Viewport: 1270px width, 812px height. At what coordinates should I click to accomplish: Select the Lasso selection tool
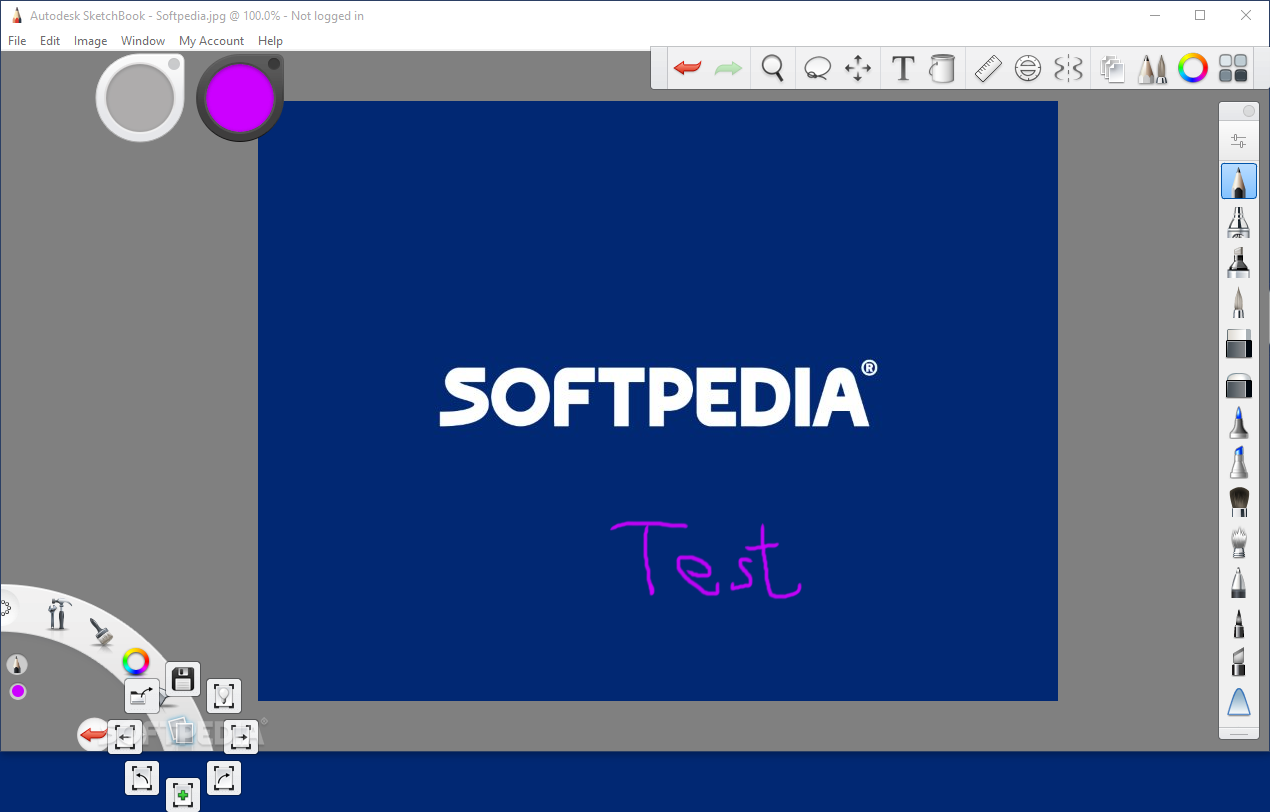[818, 68]
